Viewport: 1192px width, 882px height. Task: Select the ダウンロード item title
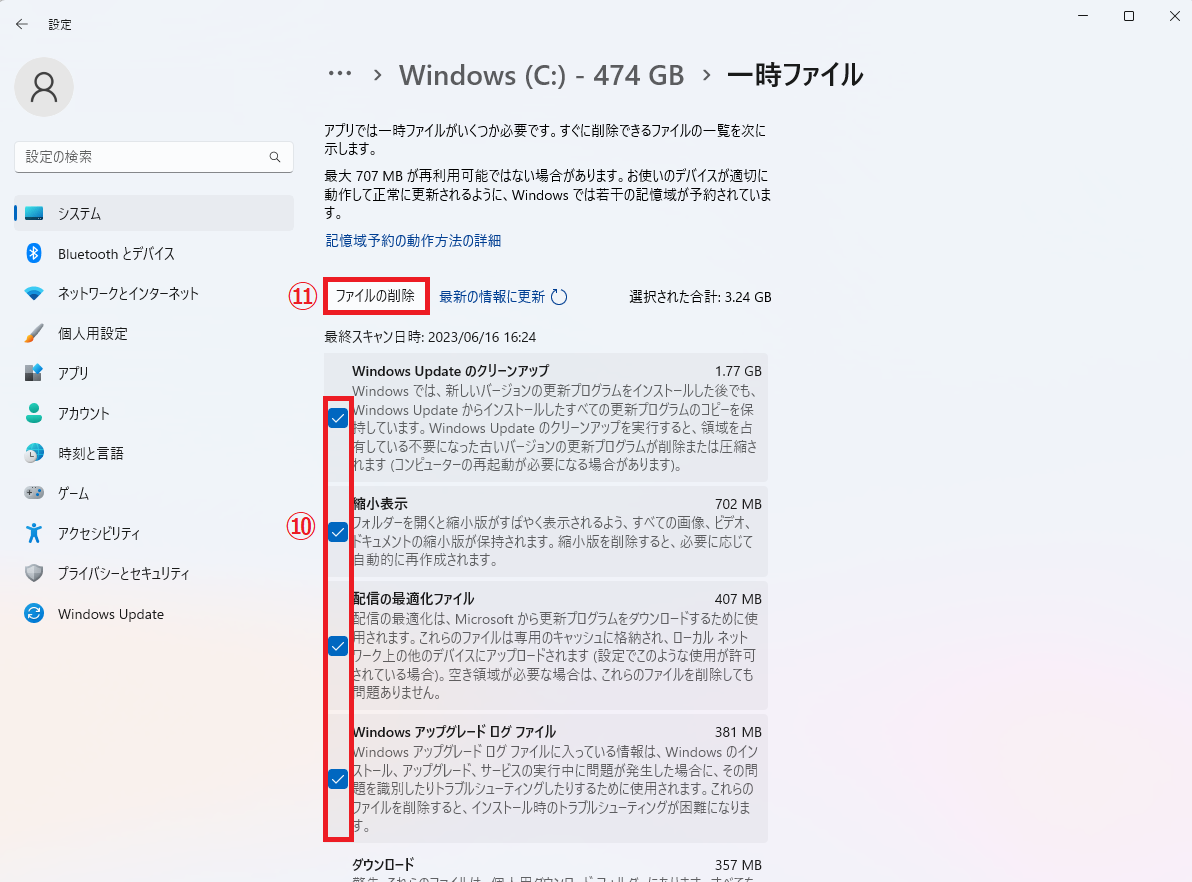[x=383, y=865]
